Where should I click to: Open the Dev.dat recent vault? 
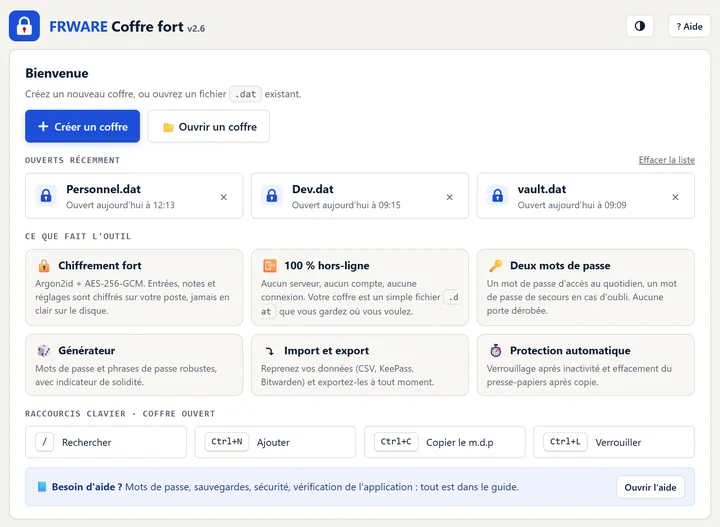pos(360,196)
